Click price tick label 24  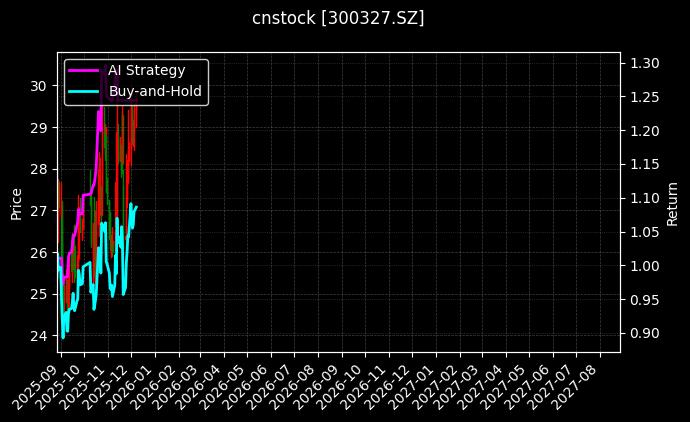pyautogui.click(x=38, y=336)
